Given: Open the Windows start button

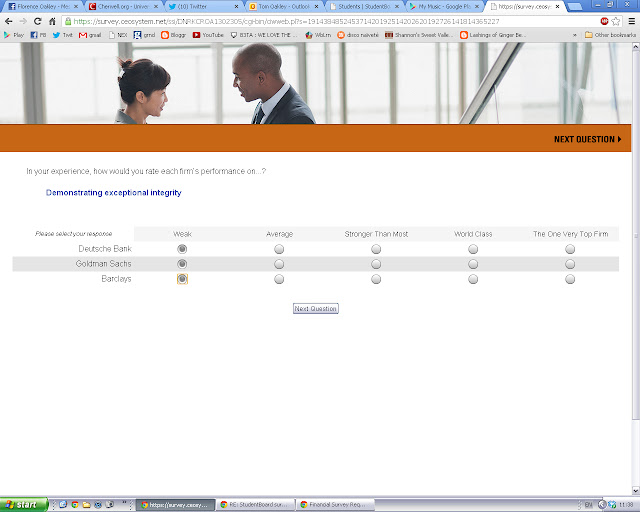Looking at the screenshot, I should tap(24, 505).
